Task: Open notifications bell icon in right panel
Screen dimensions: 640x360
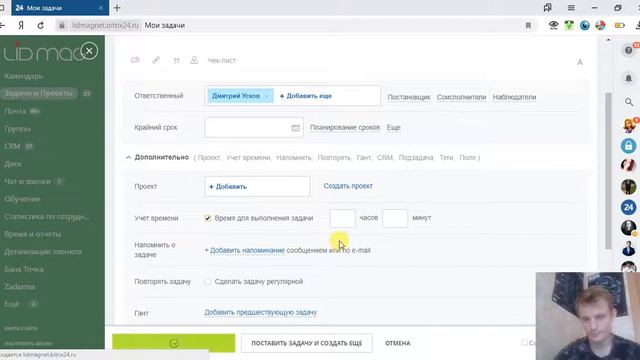Action: point(629,78)
